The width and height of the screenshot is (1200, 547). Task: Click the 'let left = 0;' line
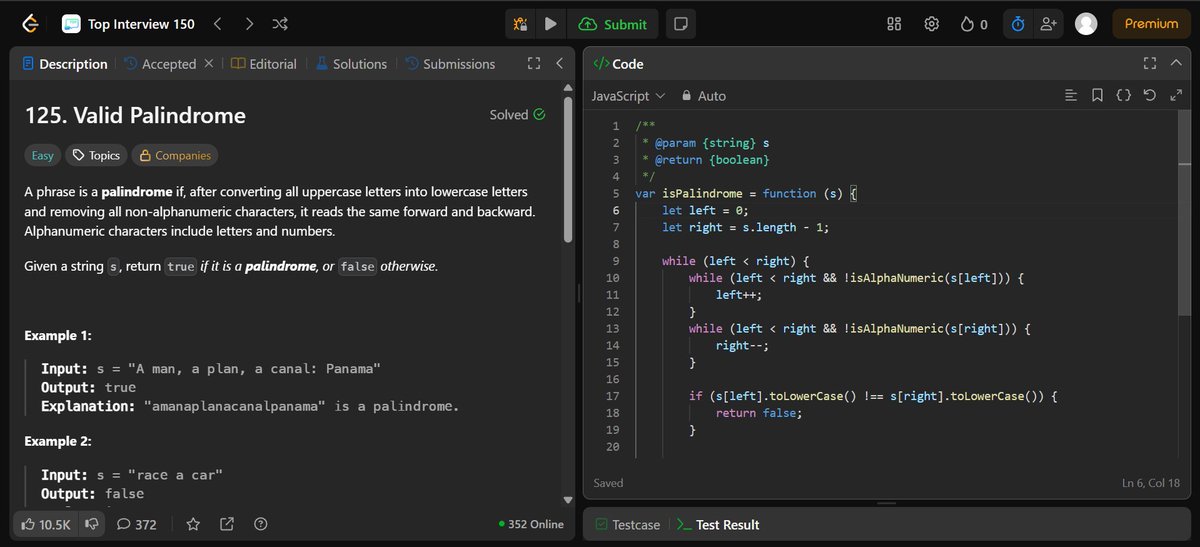705,210
